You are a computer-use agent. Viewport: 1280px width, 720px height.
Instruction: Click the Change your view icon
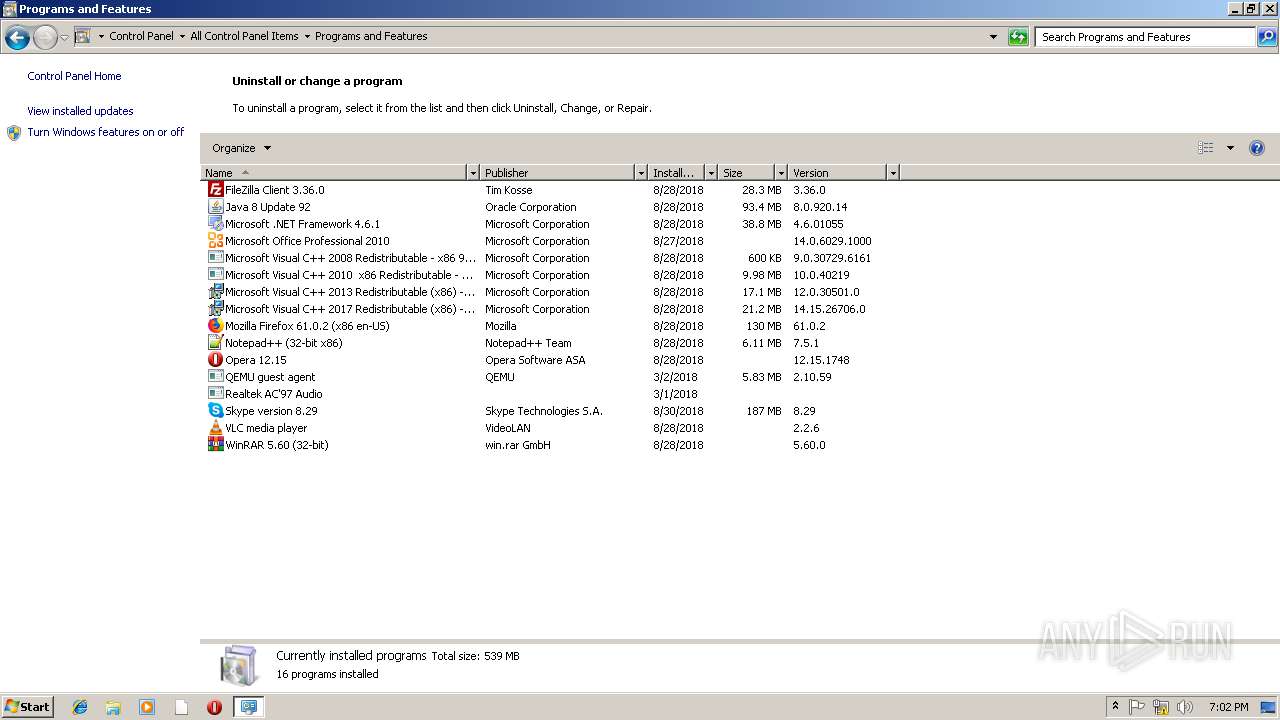[x=1206, y=148]
